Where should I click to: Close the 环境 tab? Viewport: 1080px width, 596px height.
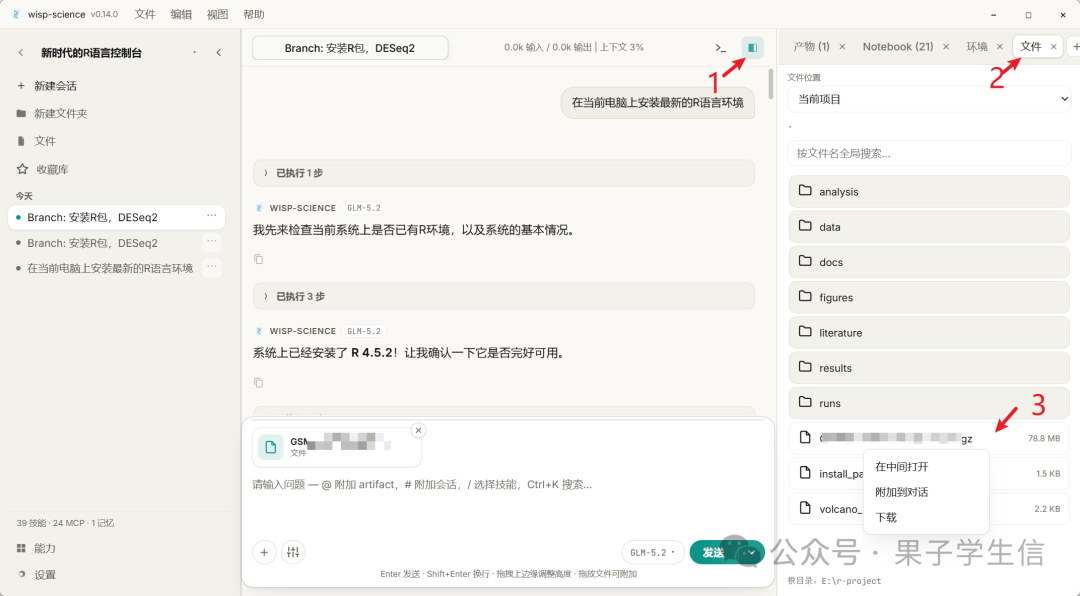pos(999,47)
